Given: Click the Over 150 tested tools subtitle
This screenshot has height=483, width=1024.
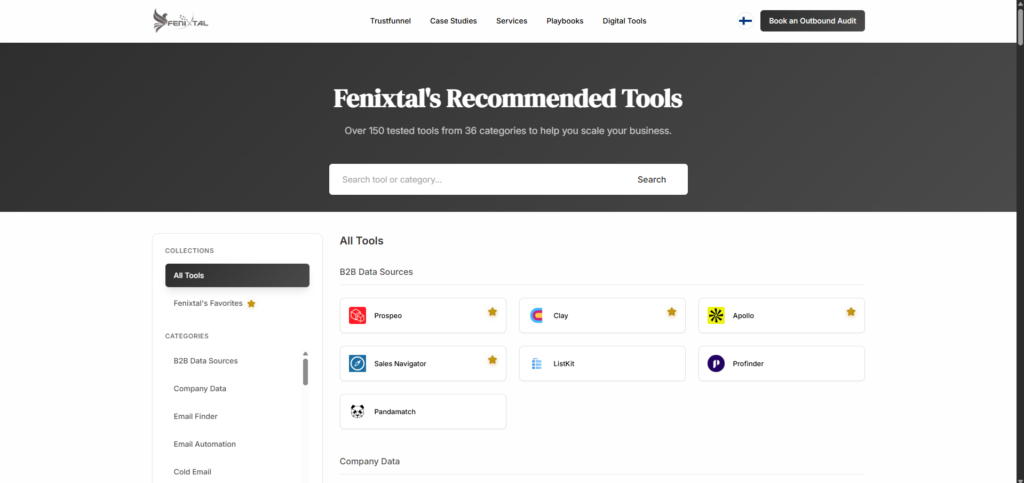Looking at the screenshot, I should click(508, 131).
